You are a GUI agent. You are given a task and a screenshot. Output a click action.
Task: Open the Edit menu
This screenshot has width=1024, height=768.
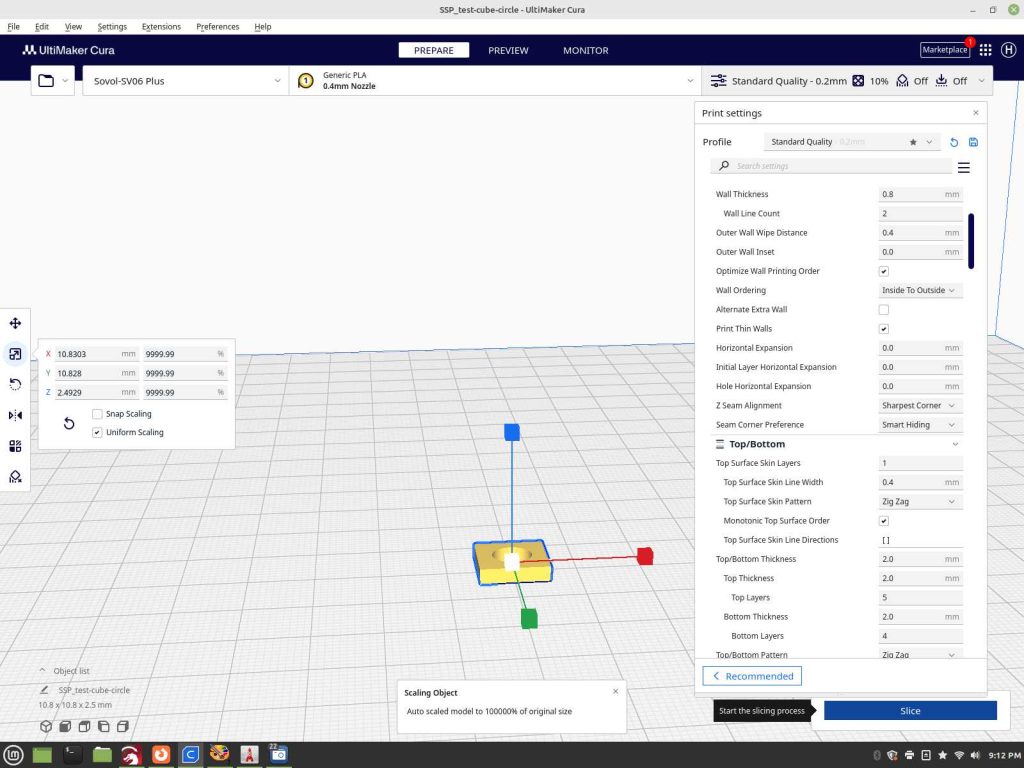pyautogui.click(x=42, y=27)
